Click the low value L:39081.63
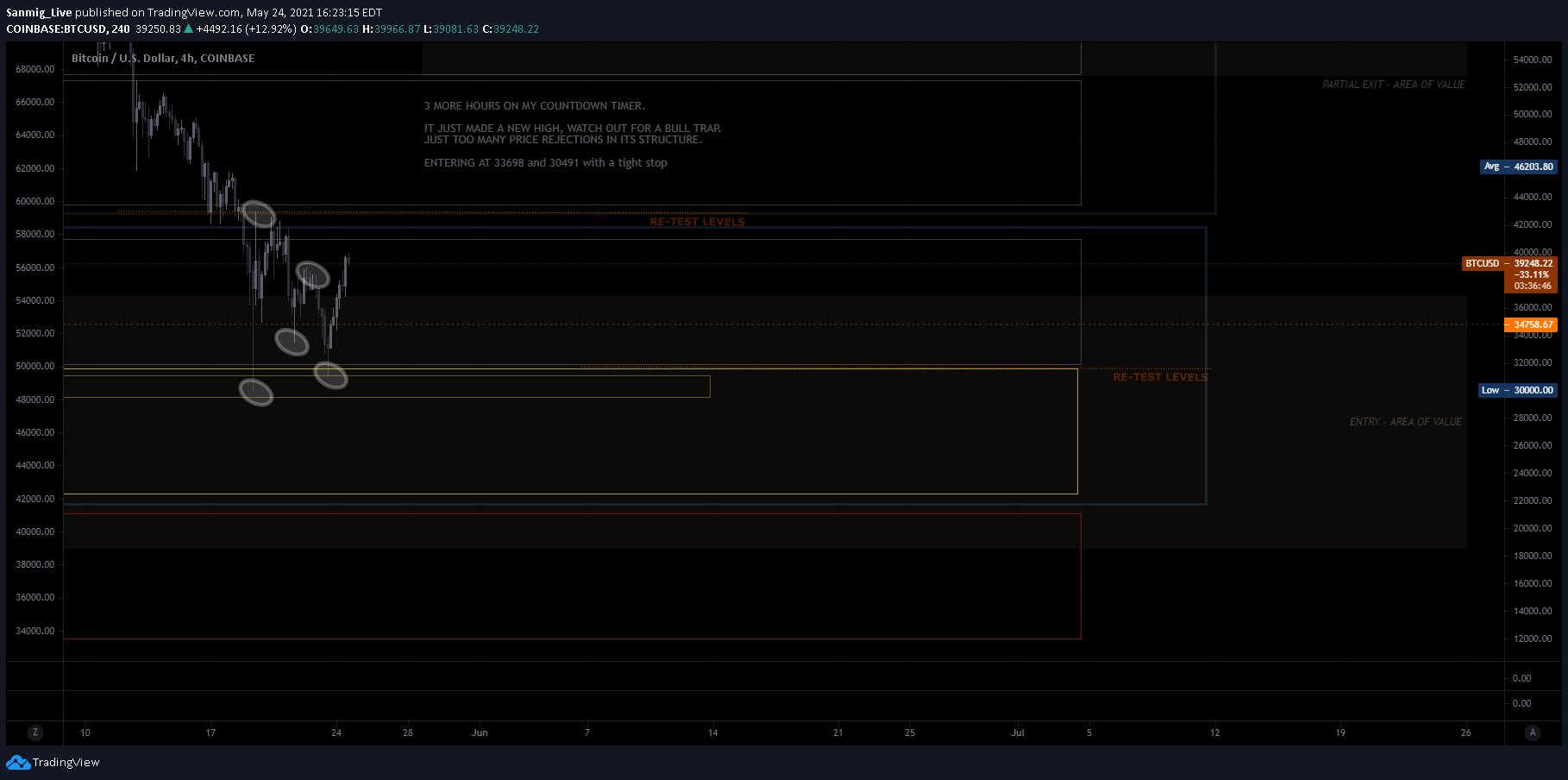 tap(451, 28)
